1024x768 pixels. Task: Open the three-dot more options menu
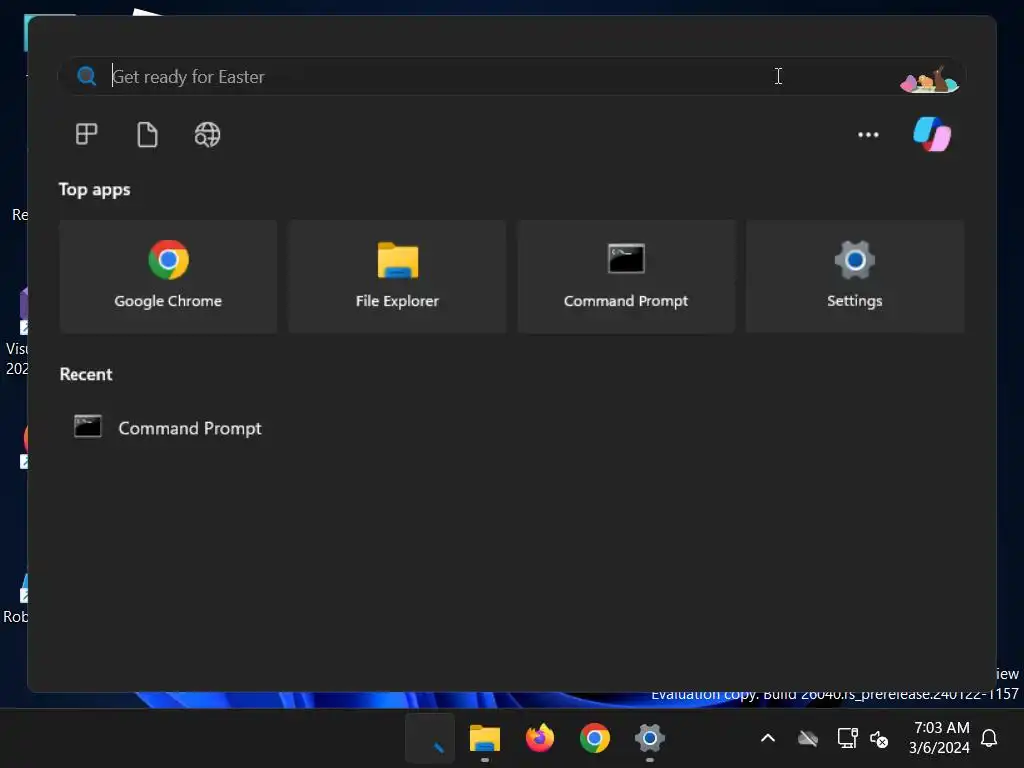coord(868,135)
